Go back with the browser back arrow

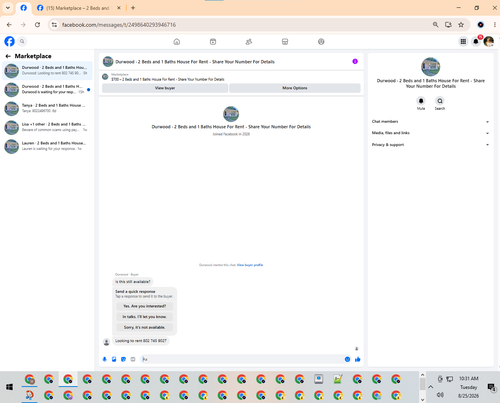point(9,25)
